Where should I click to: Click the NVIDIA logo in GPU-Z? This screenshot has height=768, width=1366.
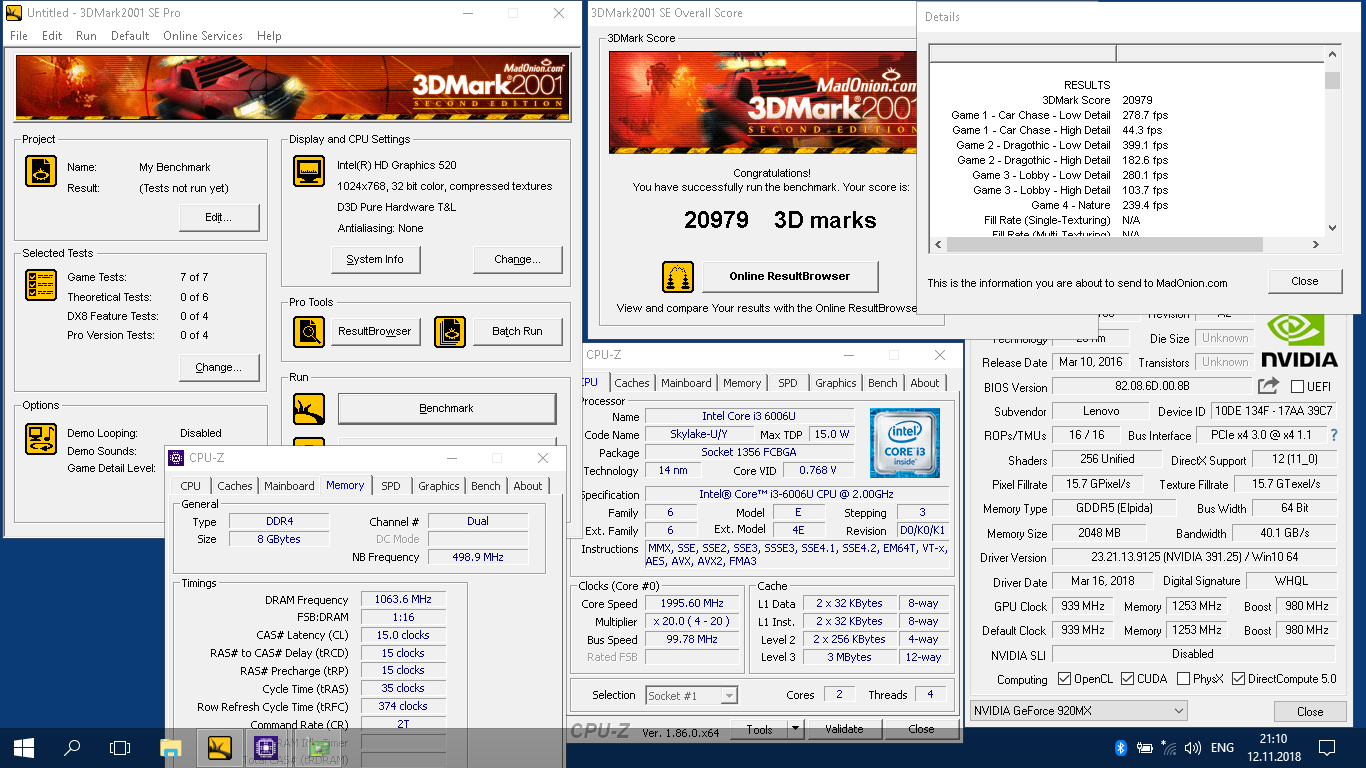(x=1298, y=340)
